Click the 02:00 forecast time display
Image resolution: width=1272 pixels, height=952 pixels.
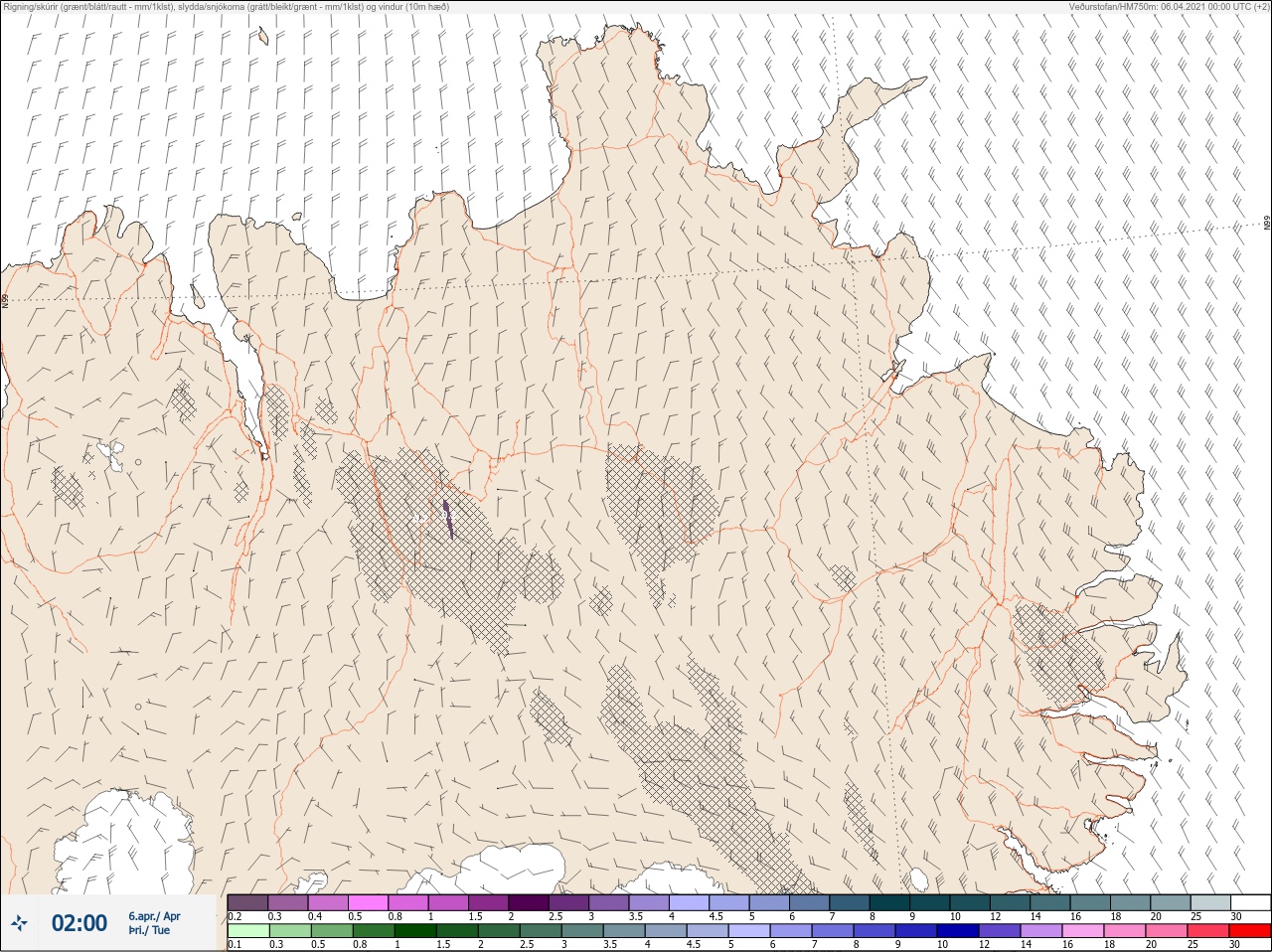(79, 923)
